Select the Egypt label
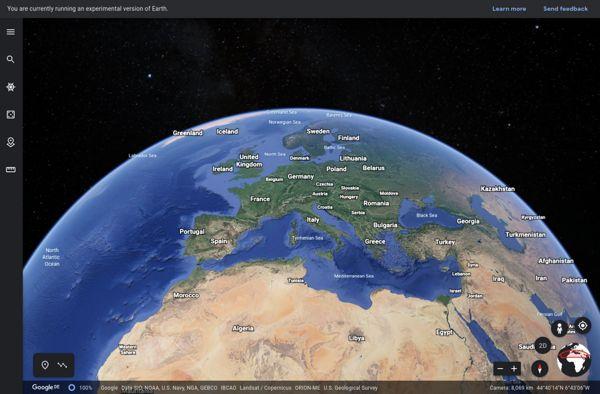The width and height of the screenshot is (600, 394). coord(445,332)
